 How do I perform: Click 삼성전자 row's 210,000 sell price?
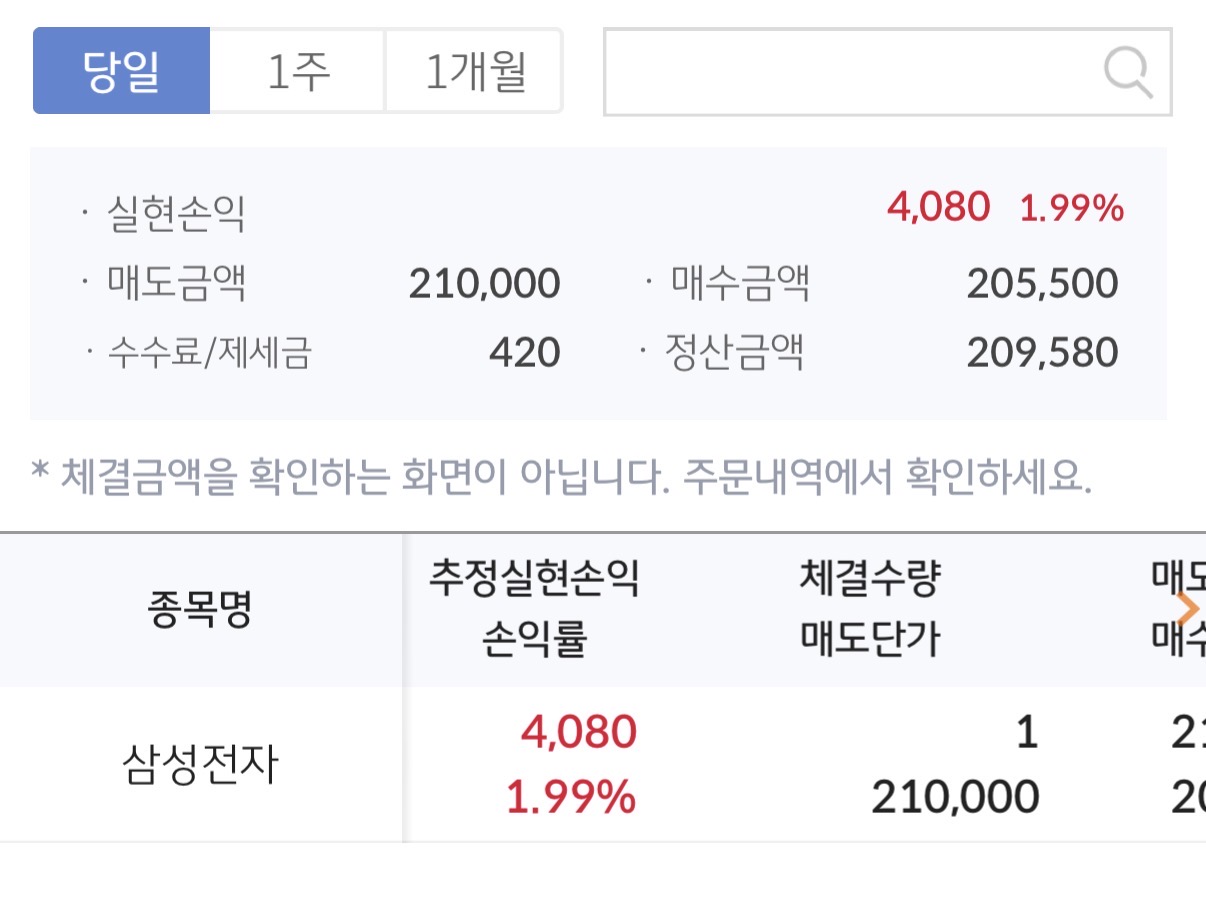955,797
